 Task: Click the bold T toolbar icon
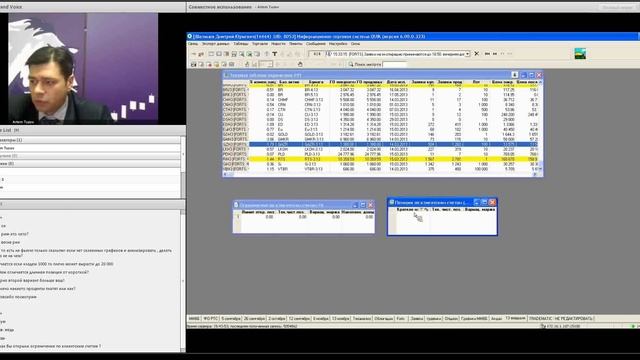[275, 54]
